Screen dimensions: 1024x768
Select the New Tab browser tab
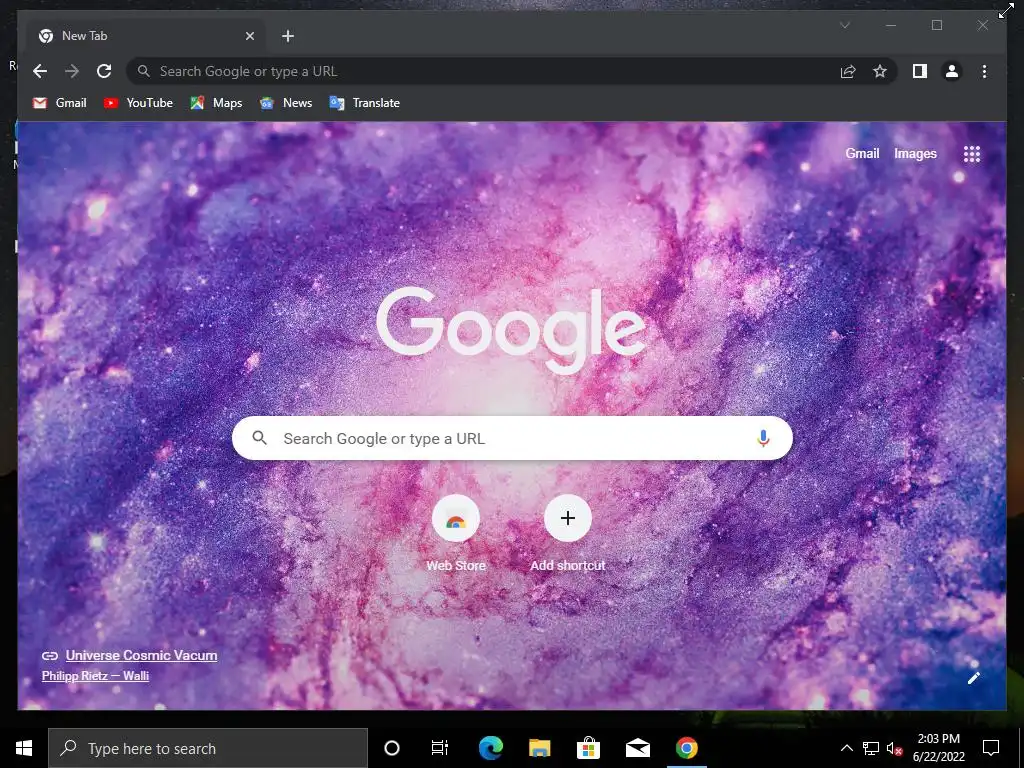coord(147,36)
